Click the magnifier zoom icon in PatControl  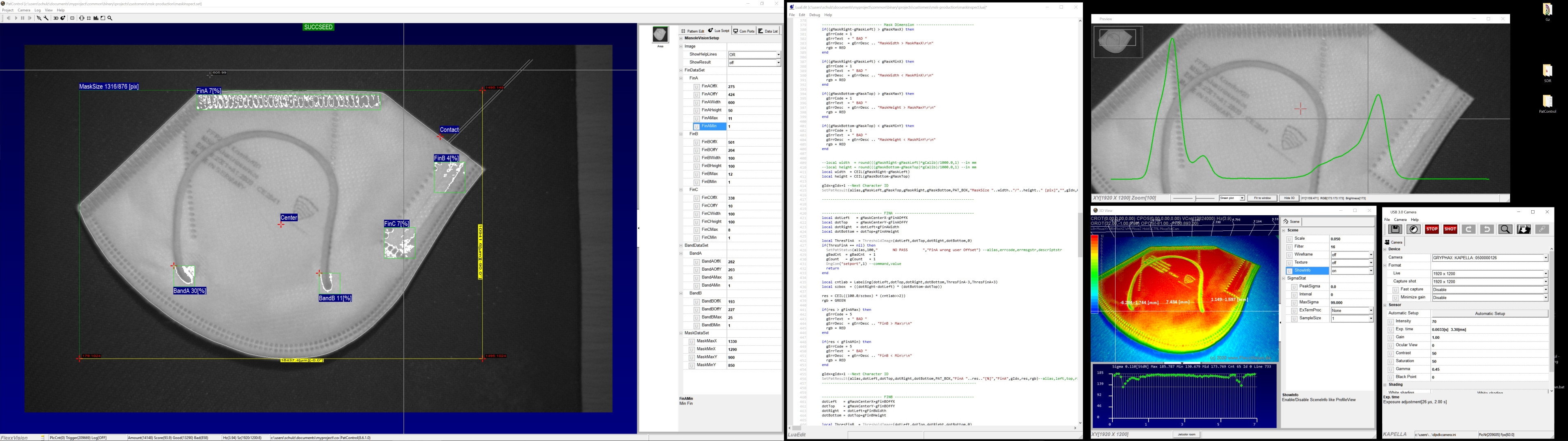(109, 18)
